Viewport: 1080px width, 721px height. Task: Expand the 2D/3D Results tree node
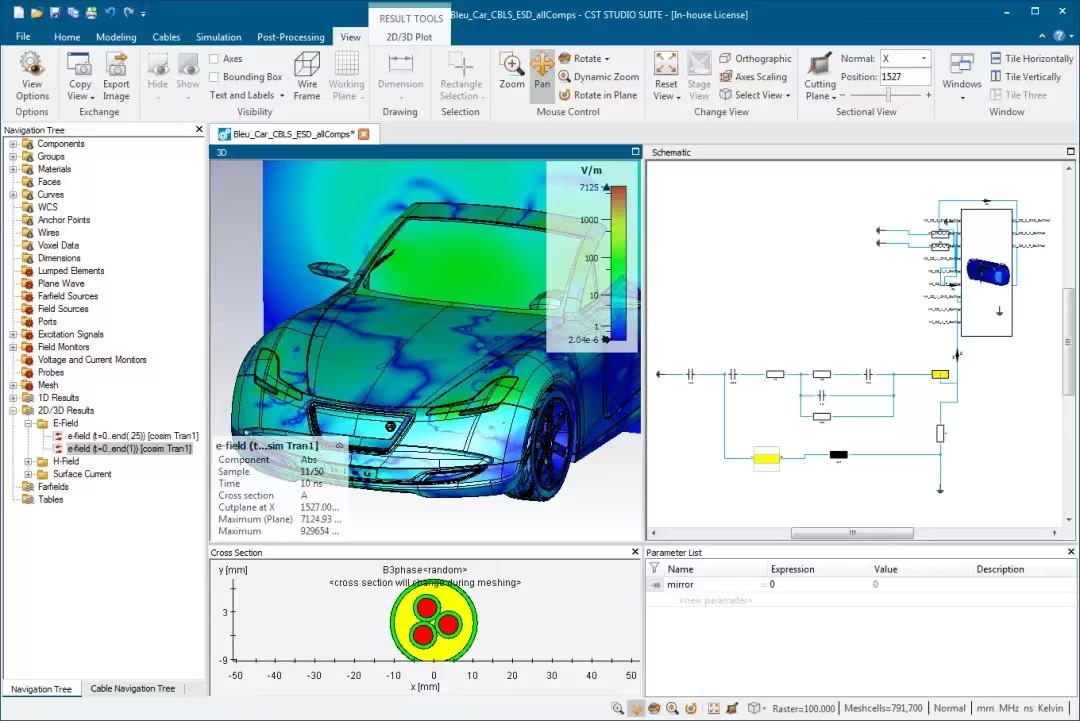pos(15,410)
